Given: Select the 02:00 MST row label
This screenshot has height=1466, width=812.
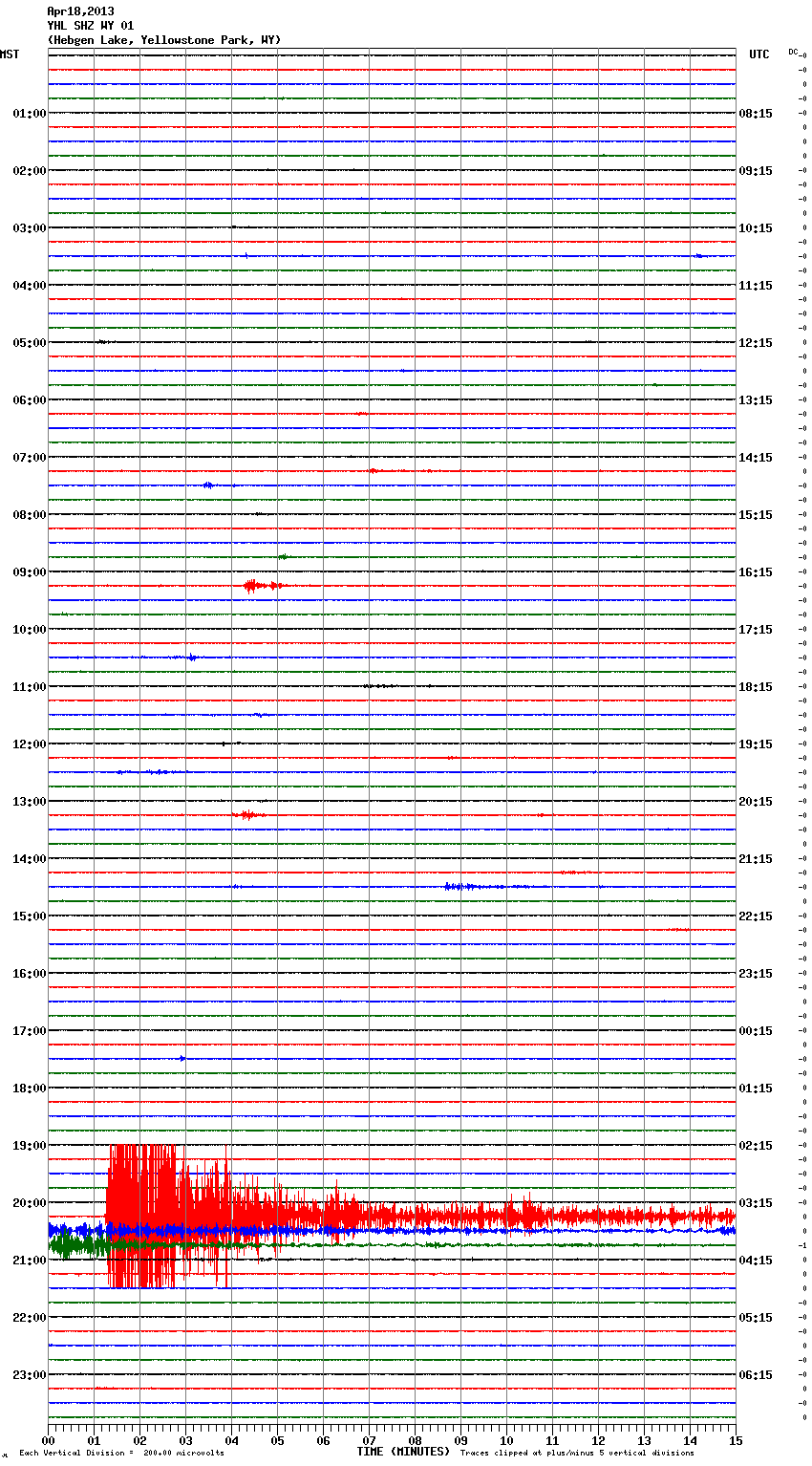Looking at the screenshot, I should pyautogui.click(x=29, y=171).
